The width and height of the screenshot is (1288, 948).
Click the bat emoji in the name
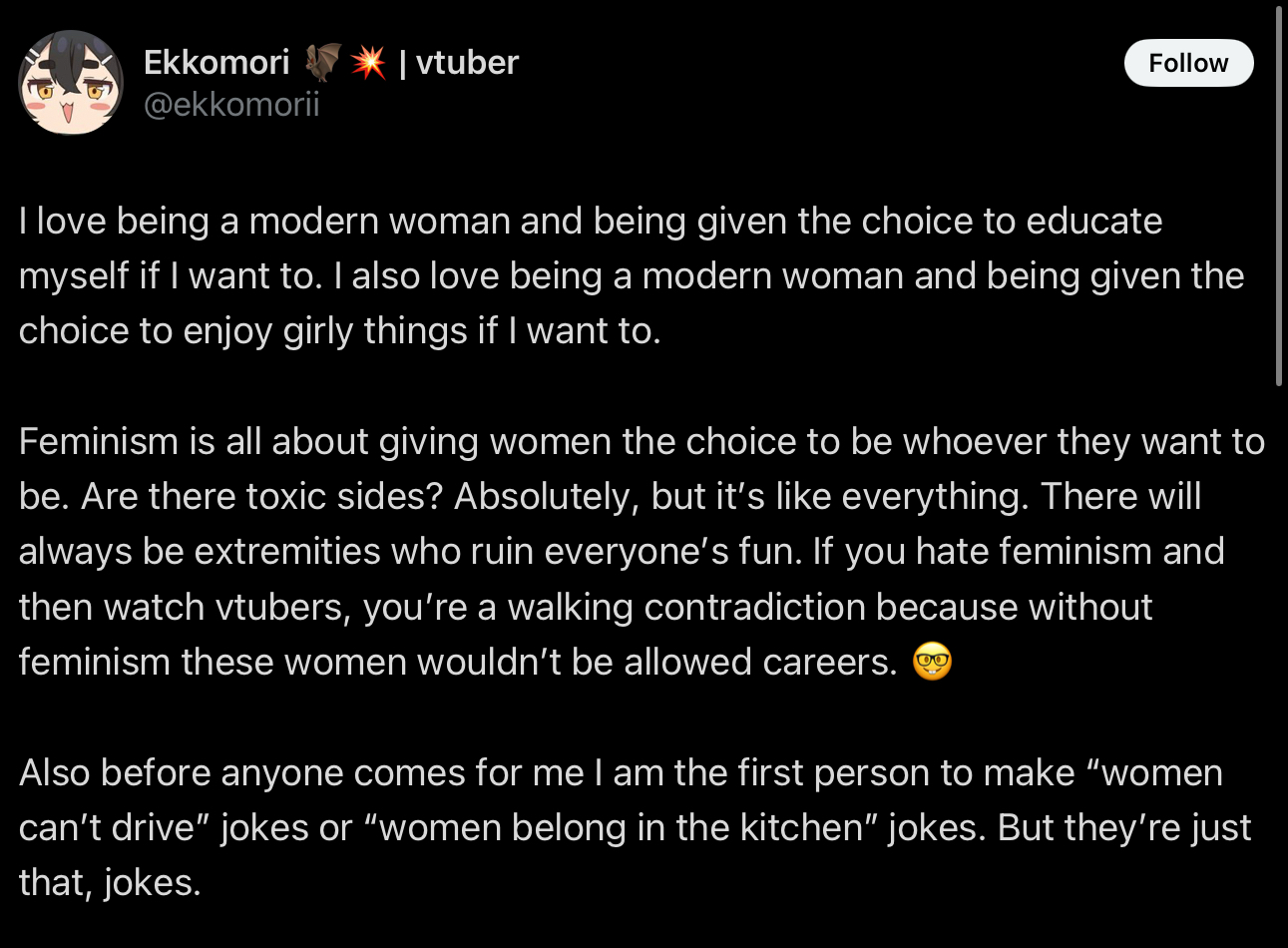pos(323,63)
